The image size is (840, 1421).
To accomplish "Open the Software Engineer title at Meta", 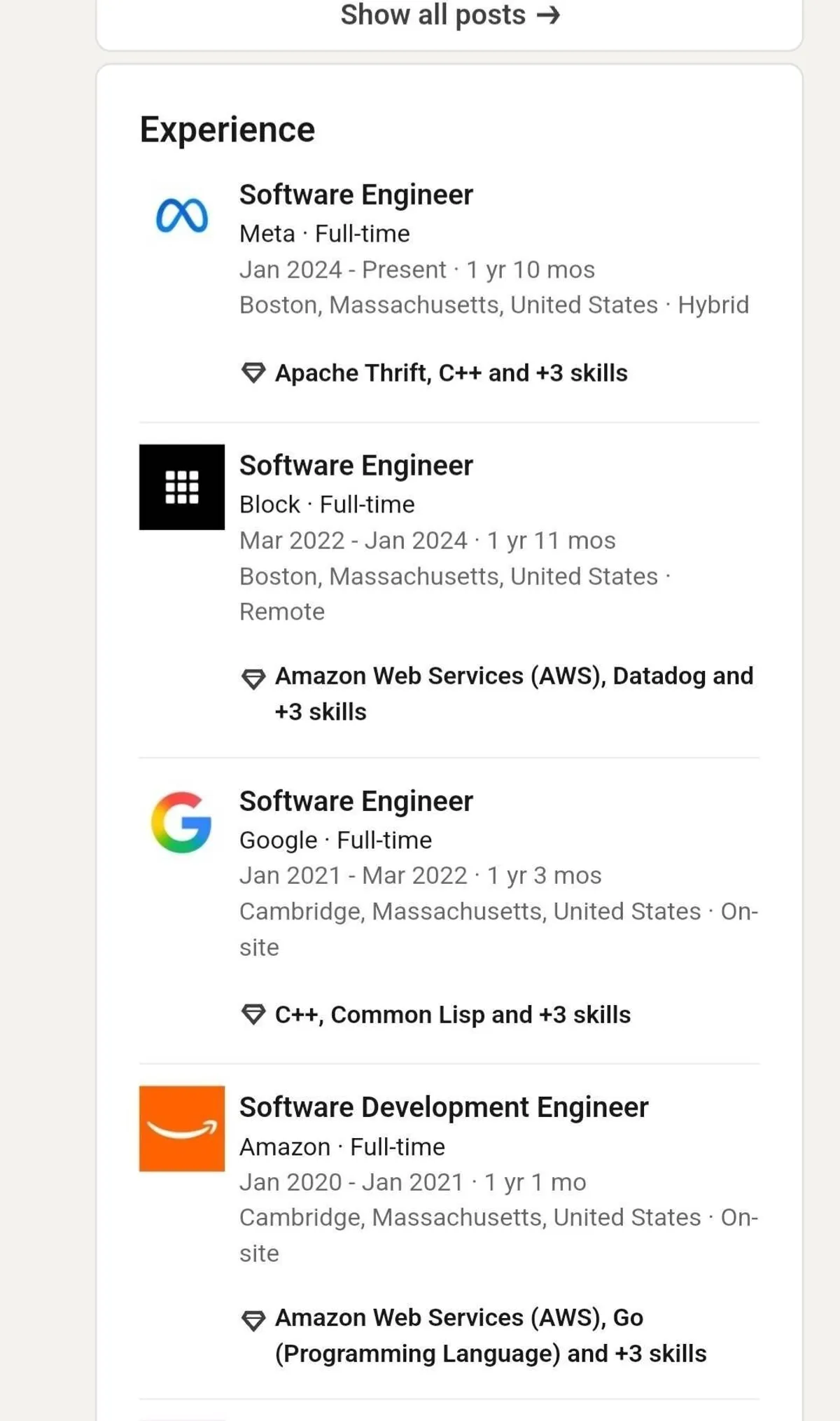I will [x=356, y=195].
